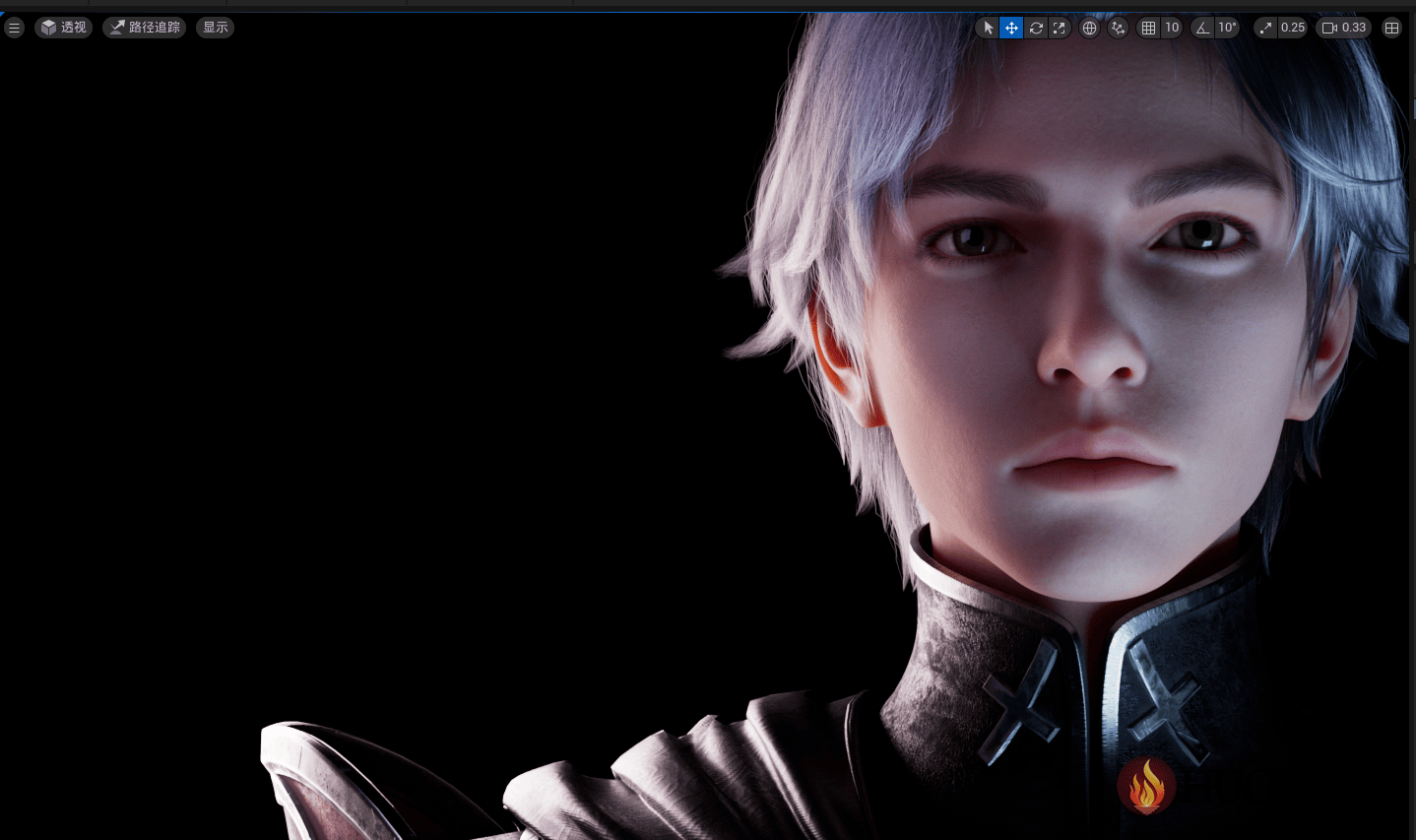Click the character's flame emblem in viewport
The image size is (1416, 840).
pyautogui.click(x=1146, y=786)
